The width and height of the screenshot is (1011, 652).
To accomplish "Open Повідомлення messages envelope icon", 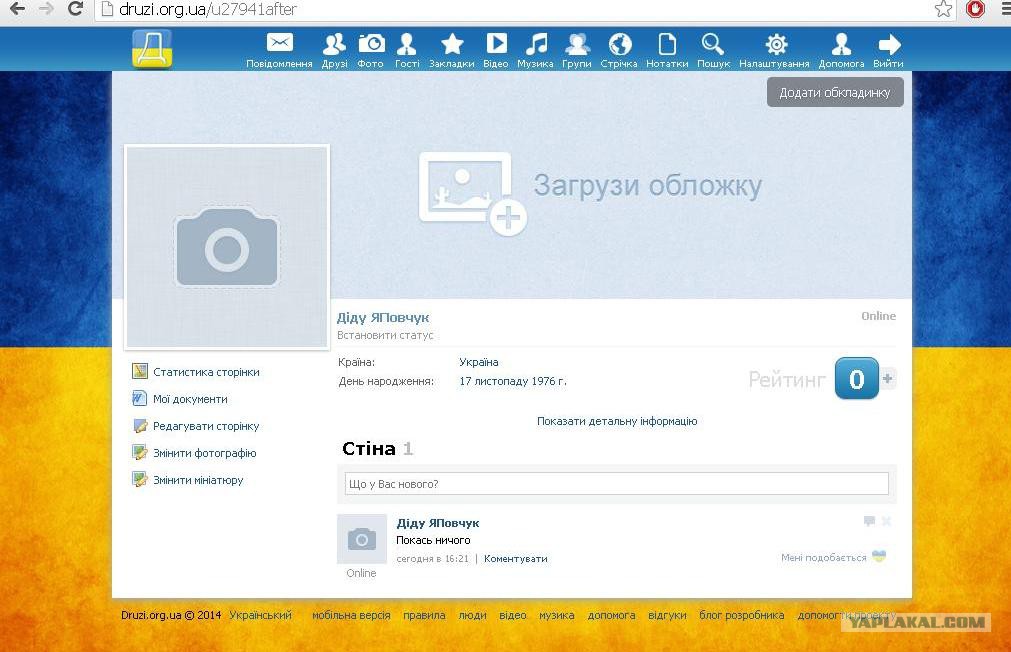I will tap(279, 43).
